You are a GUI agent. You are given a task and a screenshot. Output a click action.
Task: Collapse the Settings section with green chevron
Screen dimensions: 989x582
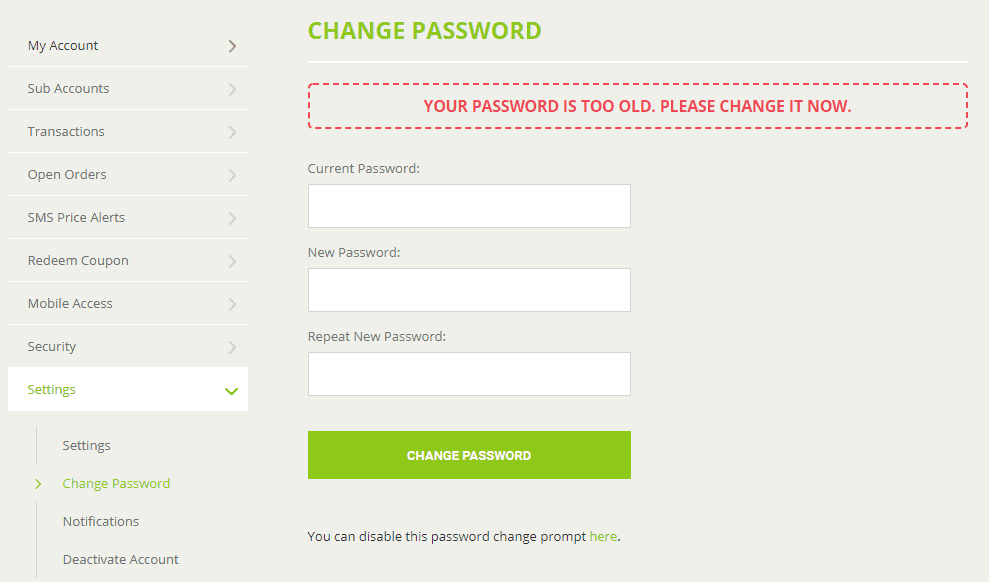(231, 391)
